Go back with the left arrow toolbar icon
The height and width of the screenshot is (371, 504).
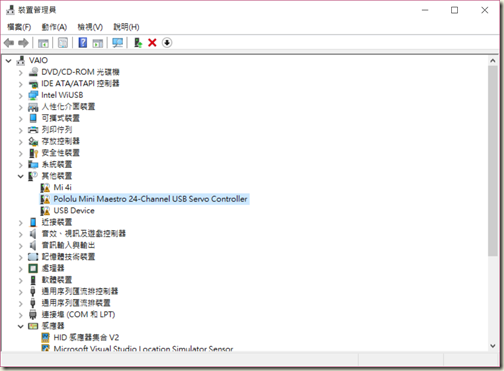[9, 43]
